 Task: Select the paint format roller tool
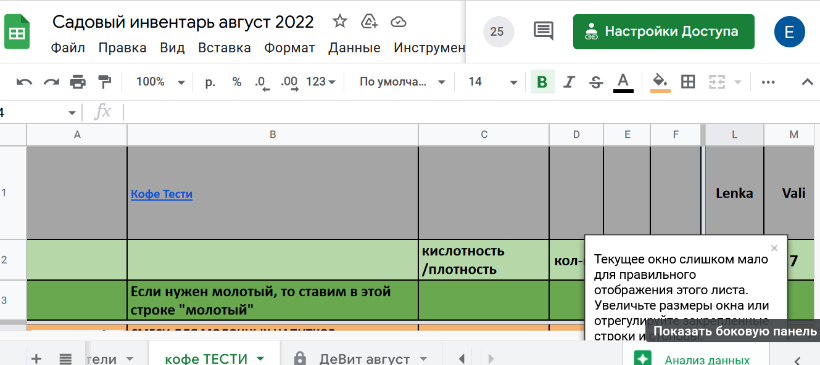[105, 82]
